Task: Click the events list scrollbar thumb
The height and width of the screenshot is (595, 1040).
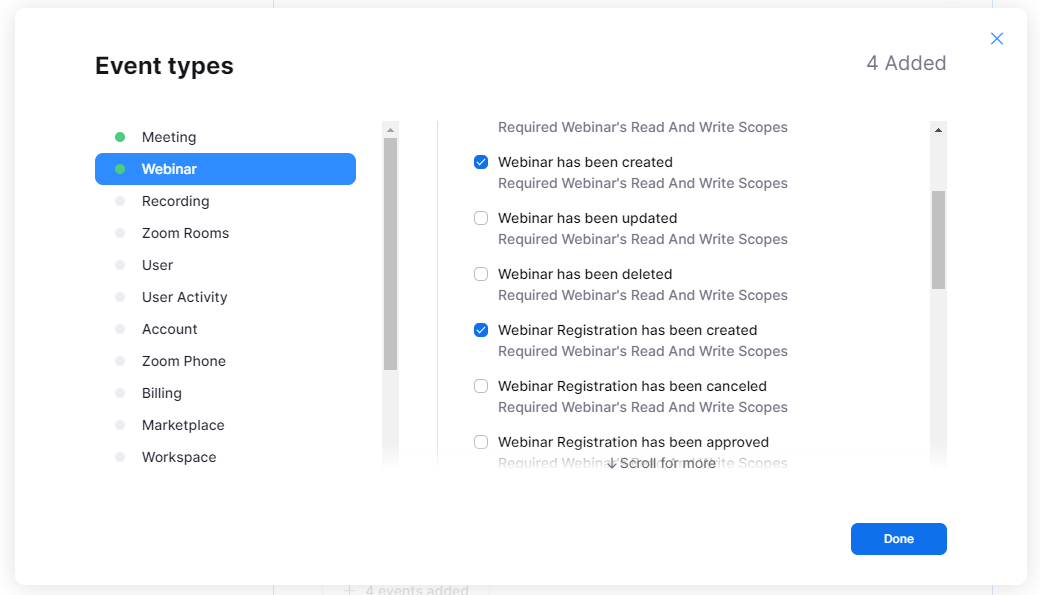Action: (x=938, y=240)
